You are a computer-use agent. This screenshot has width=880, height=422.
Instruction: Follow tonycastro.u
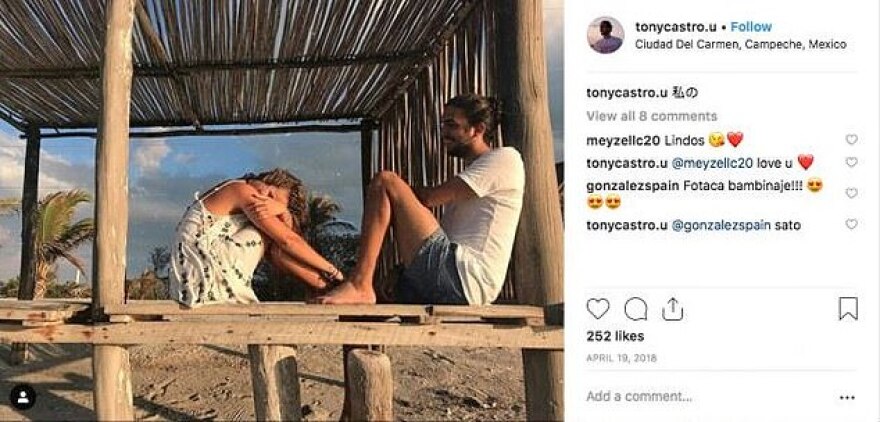[x=750, y=27]
